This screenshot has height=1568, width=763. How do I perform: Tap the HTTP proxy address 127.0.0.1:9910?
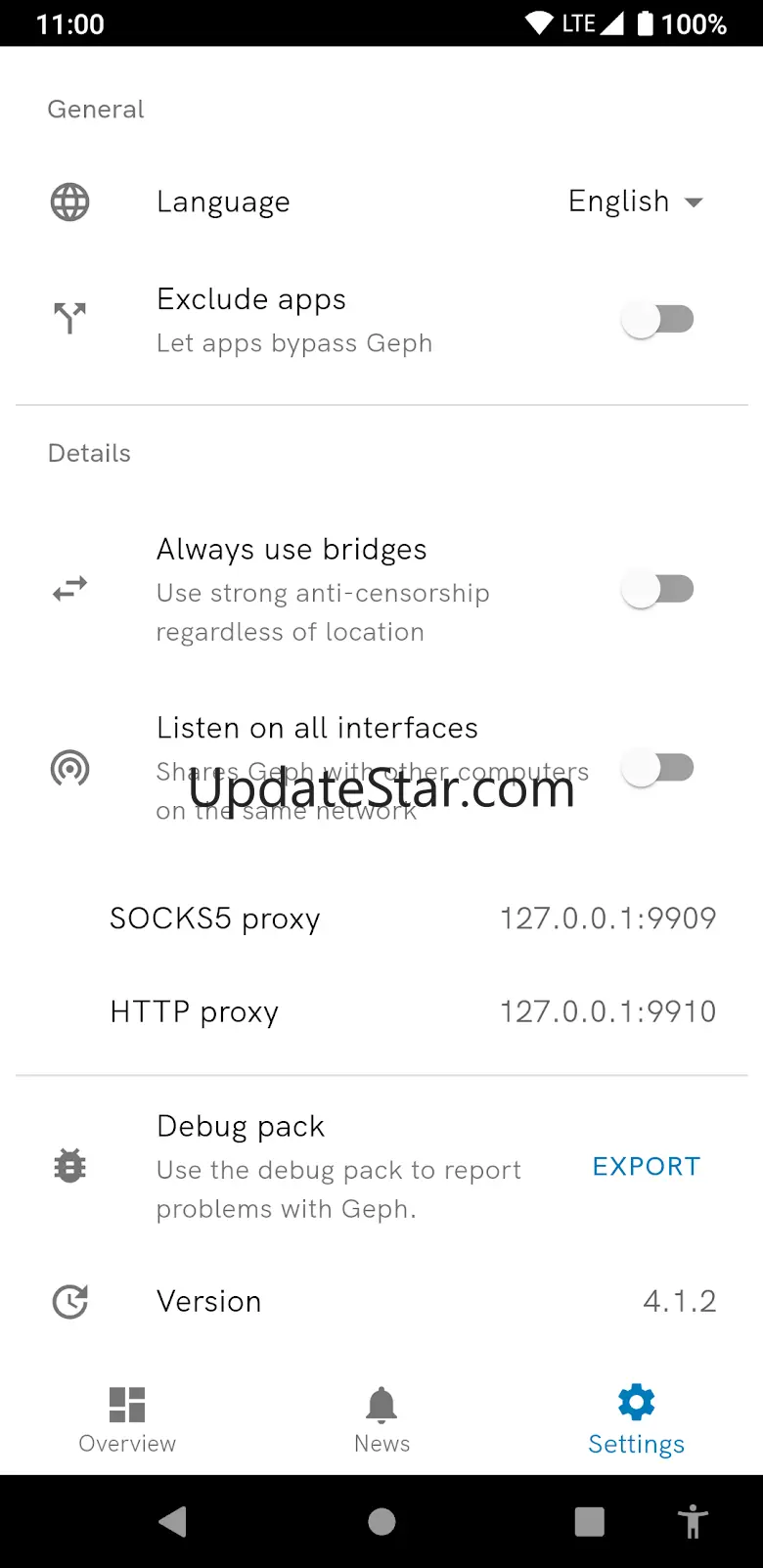pyautogui.click(x=607, y=1011)
